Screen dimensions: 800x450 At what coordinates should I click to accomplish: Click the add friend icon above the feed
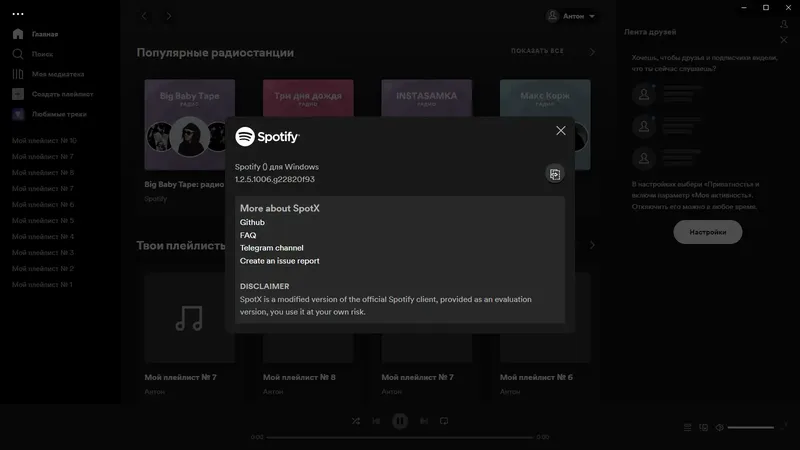tap(784, 24)
